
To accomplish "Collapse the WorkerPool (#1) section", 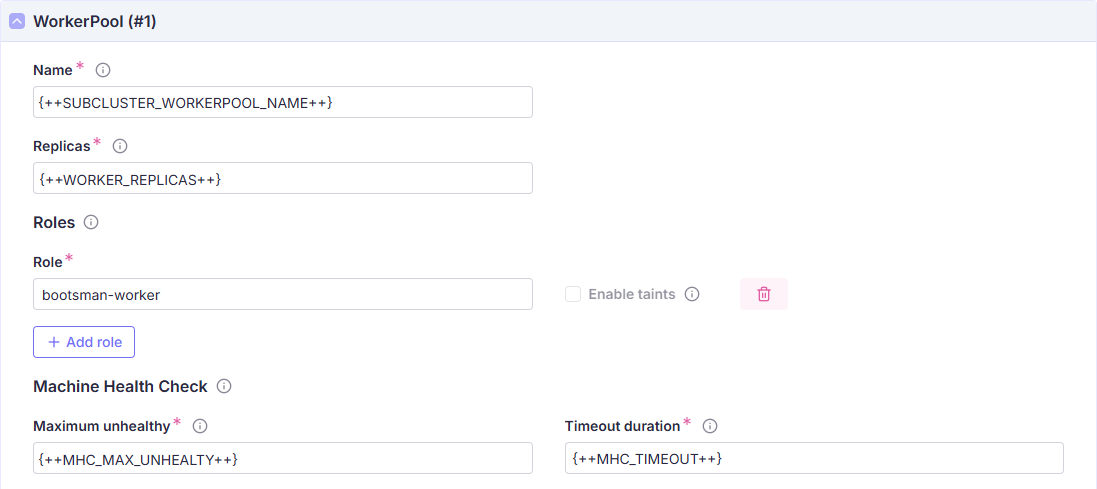I will click(17, 21).
